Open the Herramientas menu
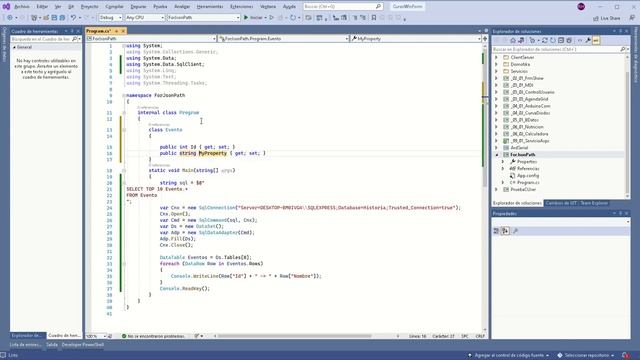 tap(210, 7)
